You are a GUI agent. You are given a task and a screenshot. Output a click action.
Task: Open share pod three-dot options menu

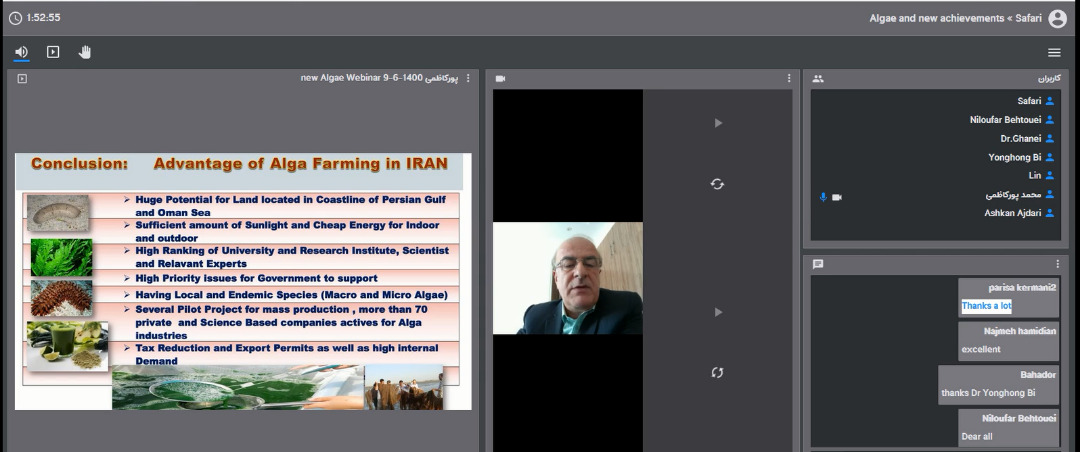click(468, 78)
